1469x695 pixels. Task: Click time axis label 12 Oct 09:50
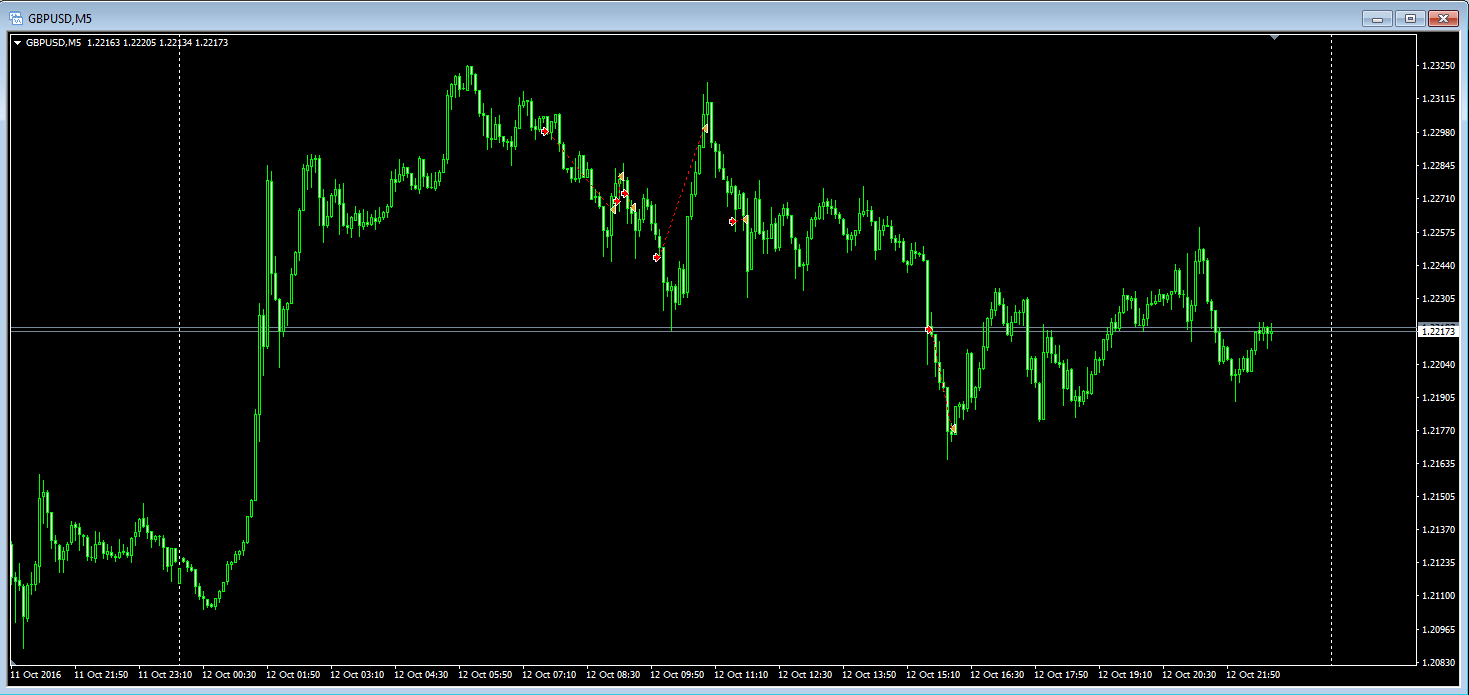677,675
